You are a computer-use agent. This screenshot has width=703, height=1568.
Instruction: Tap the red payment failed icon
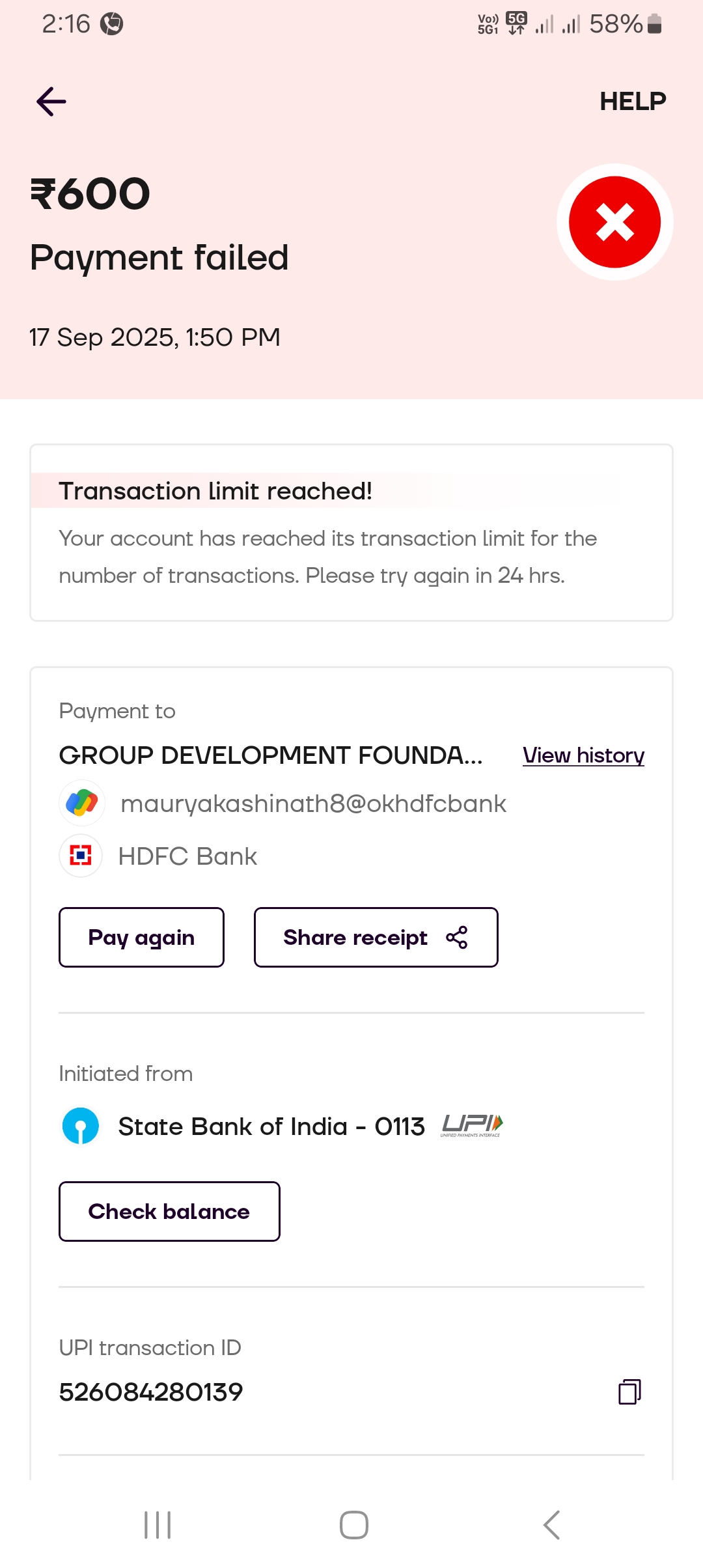(614, 222)
